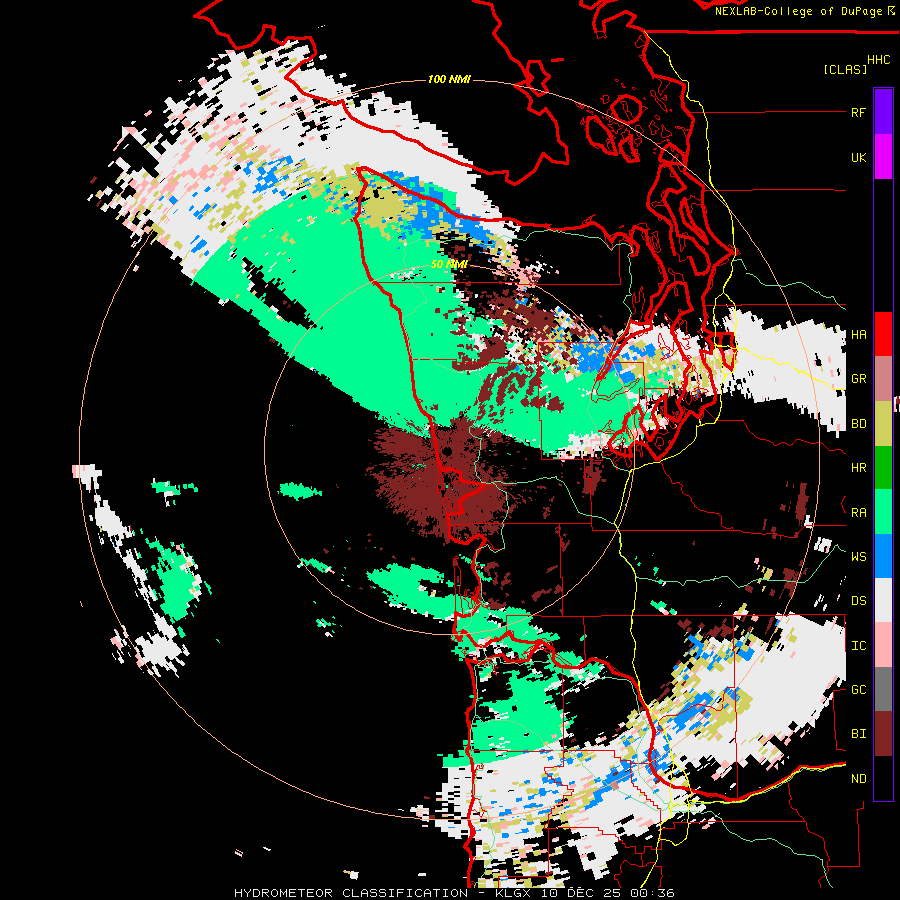Click the BI brown legend swatch
The image size is (900, 900).
[x=883, y=734]
